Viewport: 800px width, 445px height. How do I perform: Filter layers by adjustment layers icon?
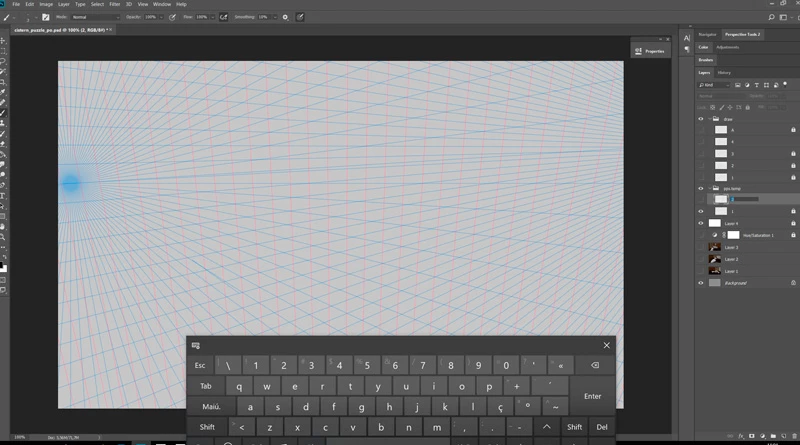tap(747, 85)
